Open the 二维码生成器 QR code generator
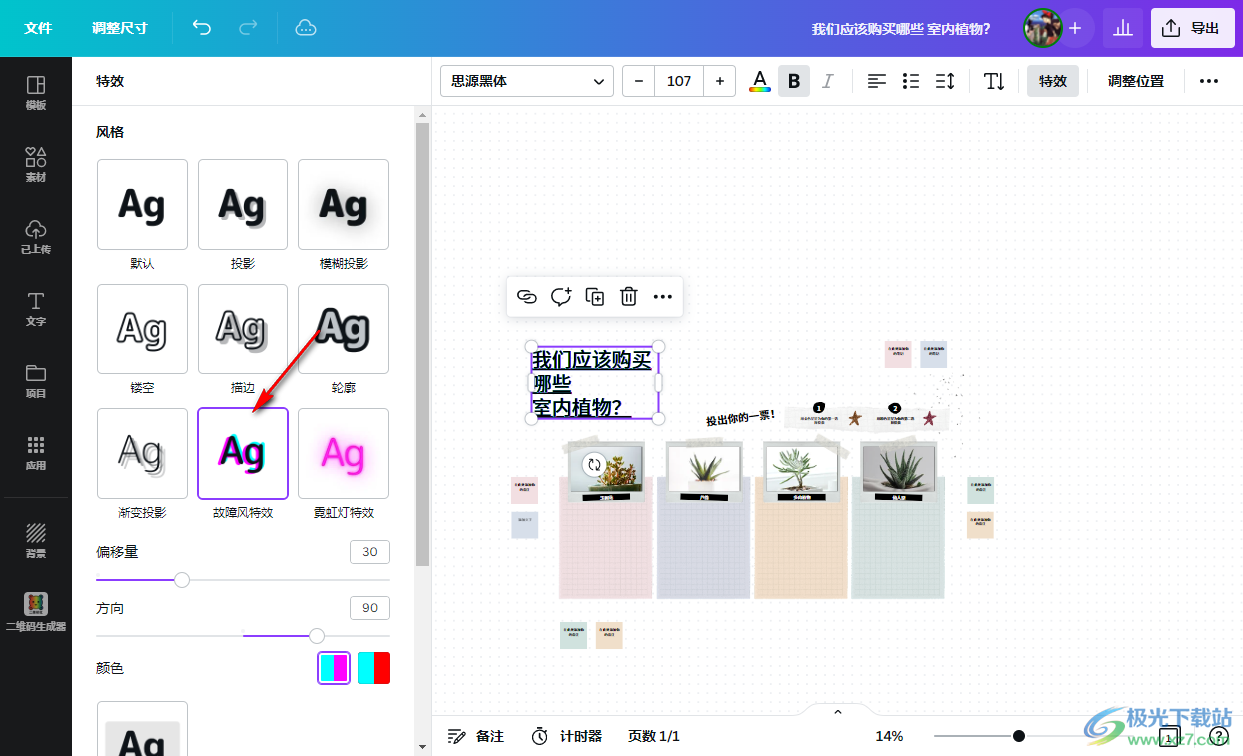The height and width of the screenshot is (756, 1243). pyautogui.click(x=36, y=612)
